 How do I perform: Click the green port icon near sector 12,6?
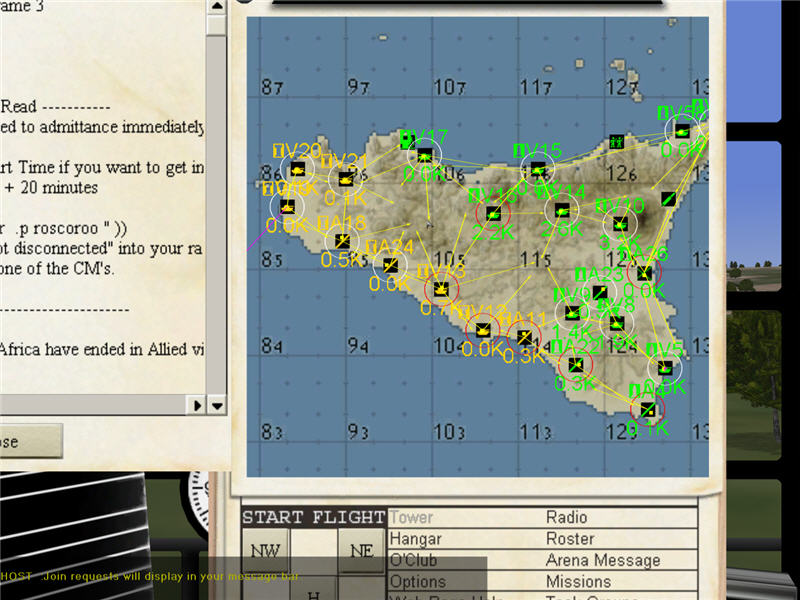coord(617,142)
